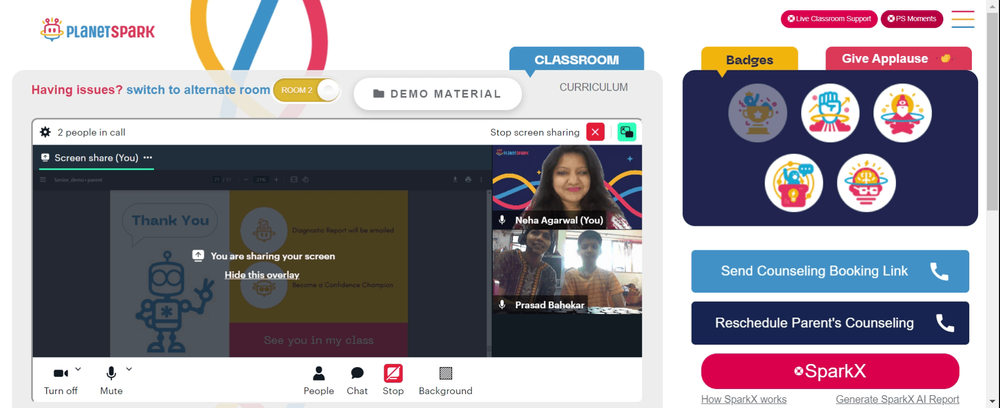Click the PlanetSpark logo
The image size is (1000, 408).
tap(98, 30)
